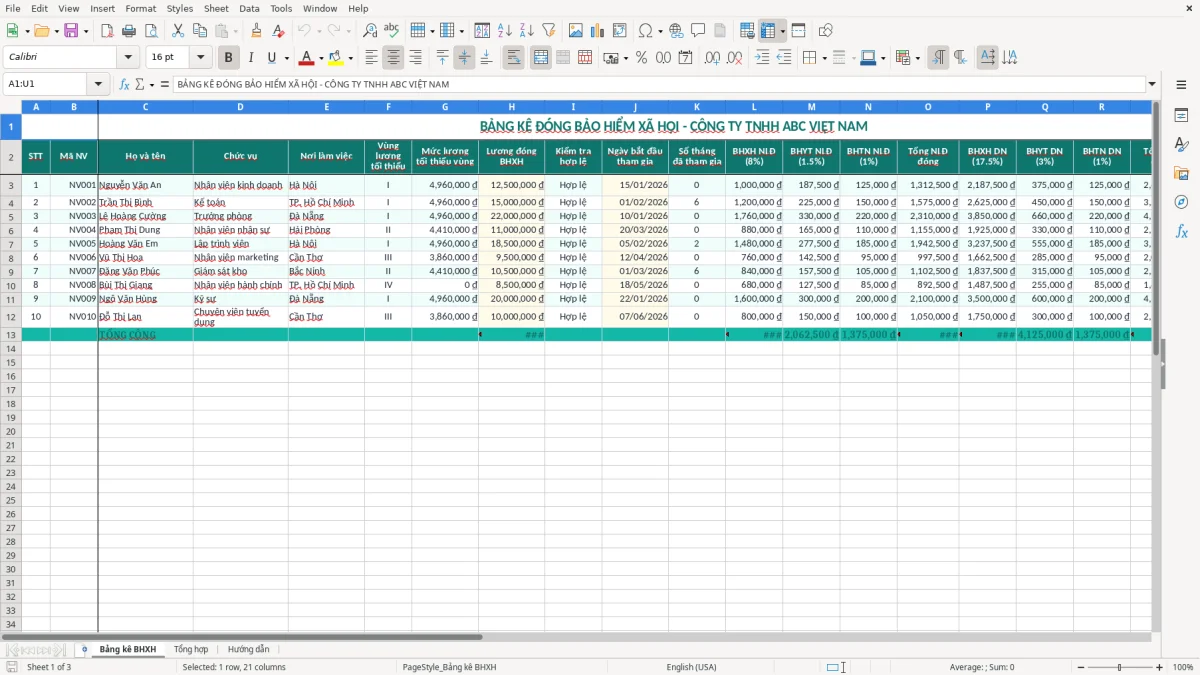Click Increase Indent icon
The image size is (1200, 675).
click(762, 58)
